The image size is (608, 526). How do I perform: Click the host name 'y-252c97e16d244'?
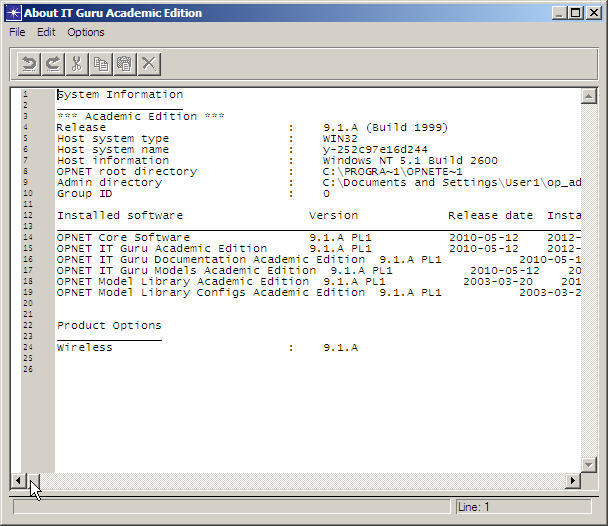pyautogui.click(x=375, y=149)
